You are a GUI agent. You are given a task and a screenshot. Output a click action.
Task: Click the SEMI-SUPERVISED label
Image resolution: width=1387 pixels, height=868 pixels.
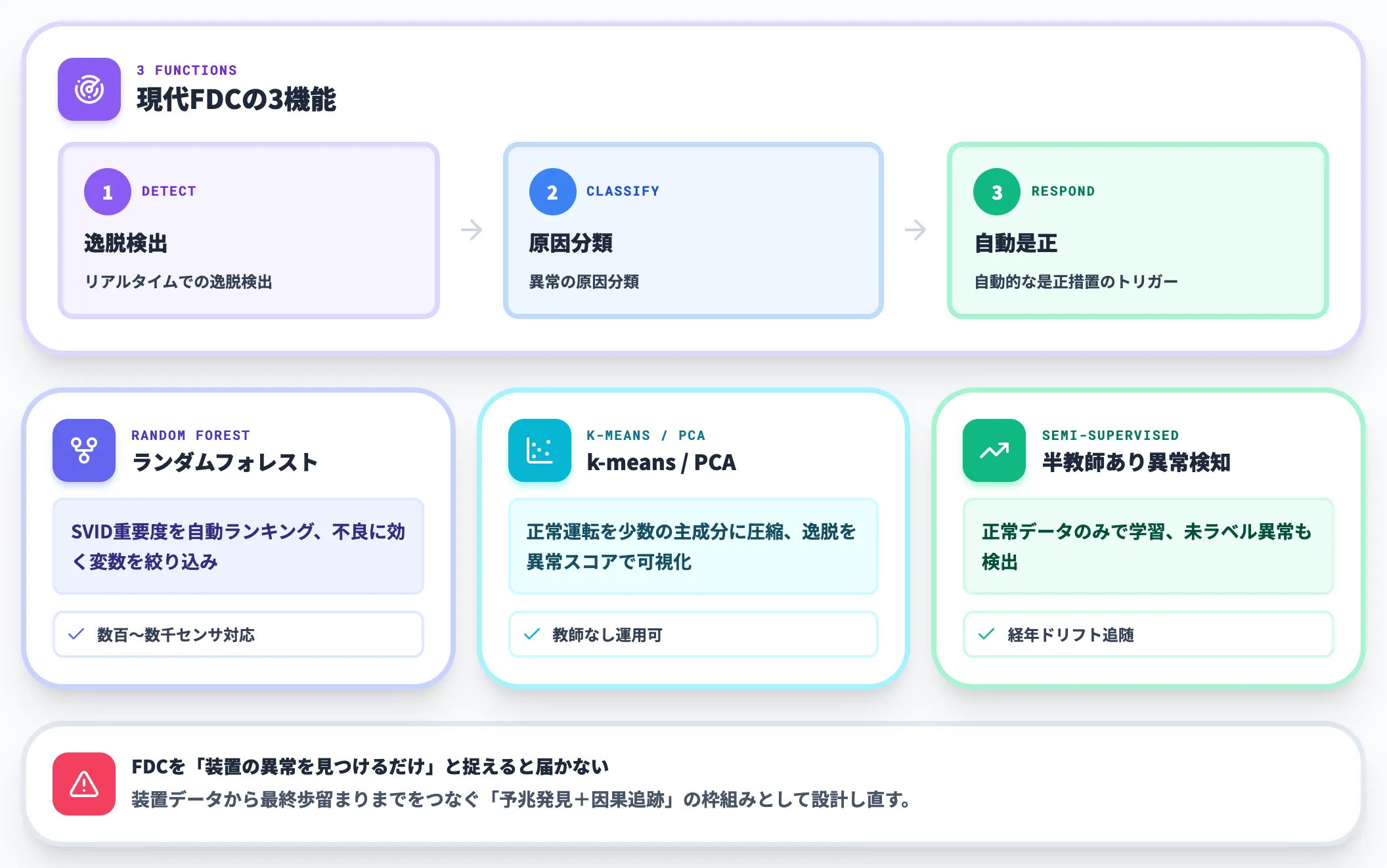(1111, 435)
